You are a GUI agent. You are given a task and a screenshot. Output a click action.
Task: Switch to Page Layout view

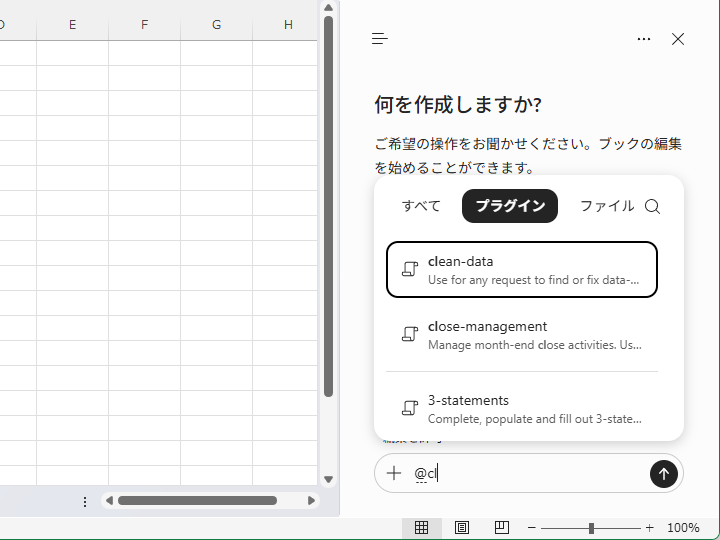pos(461,528)
